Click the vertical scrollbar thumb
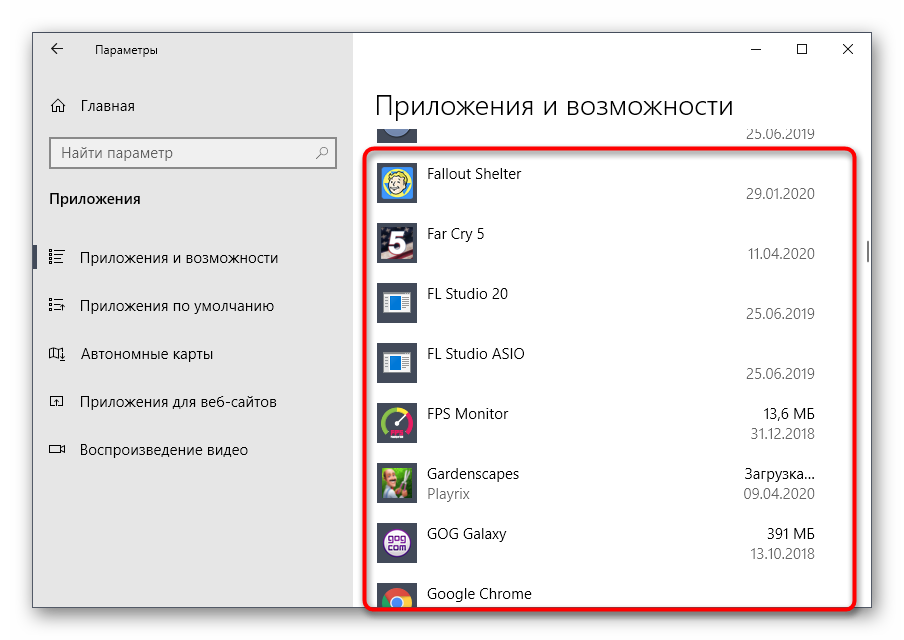 867,251
